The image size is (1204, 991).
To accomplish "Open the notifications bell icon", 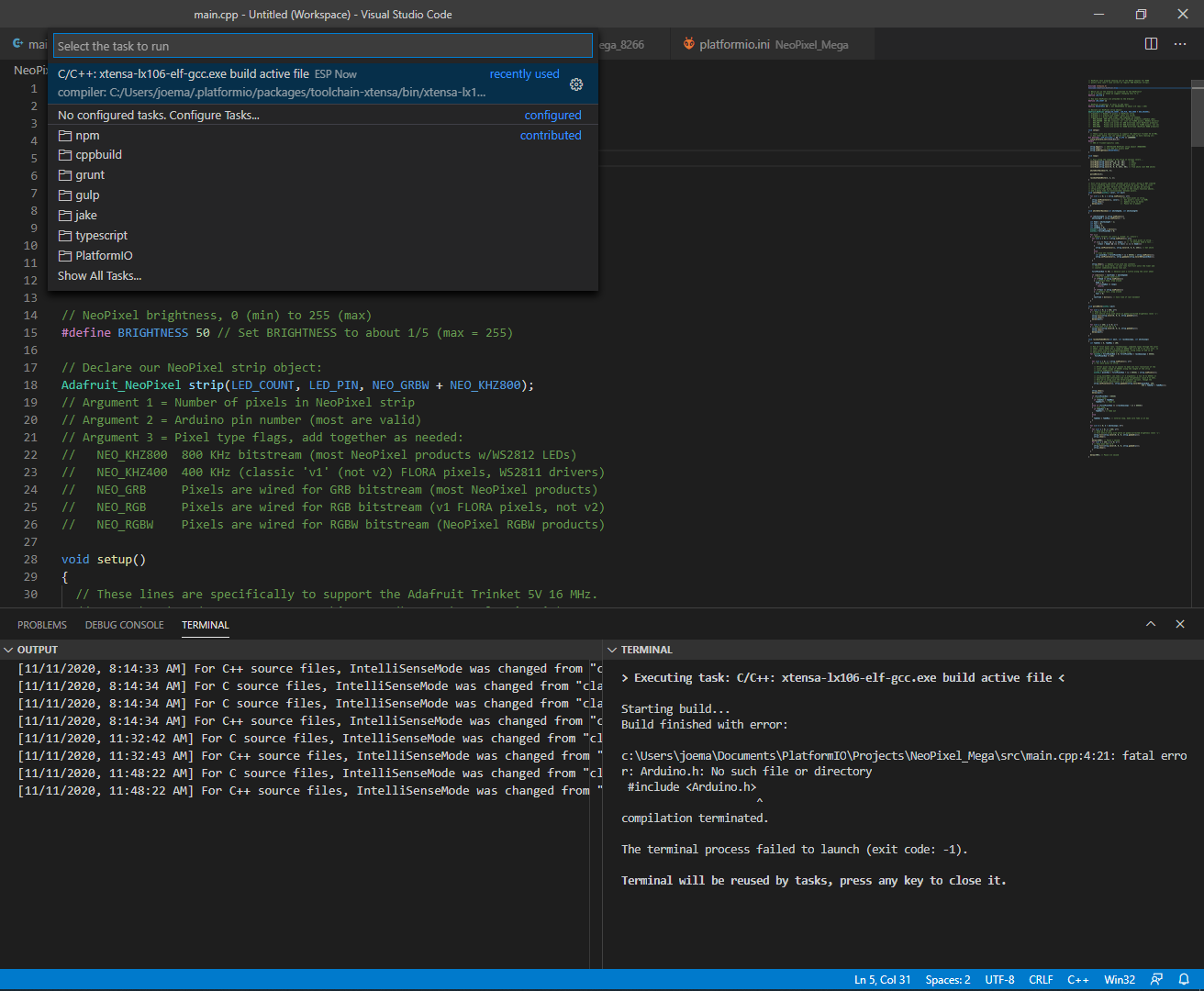I will [1184, 980].
